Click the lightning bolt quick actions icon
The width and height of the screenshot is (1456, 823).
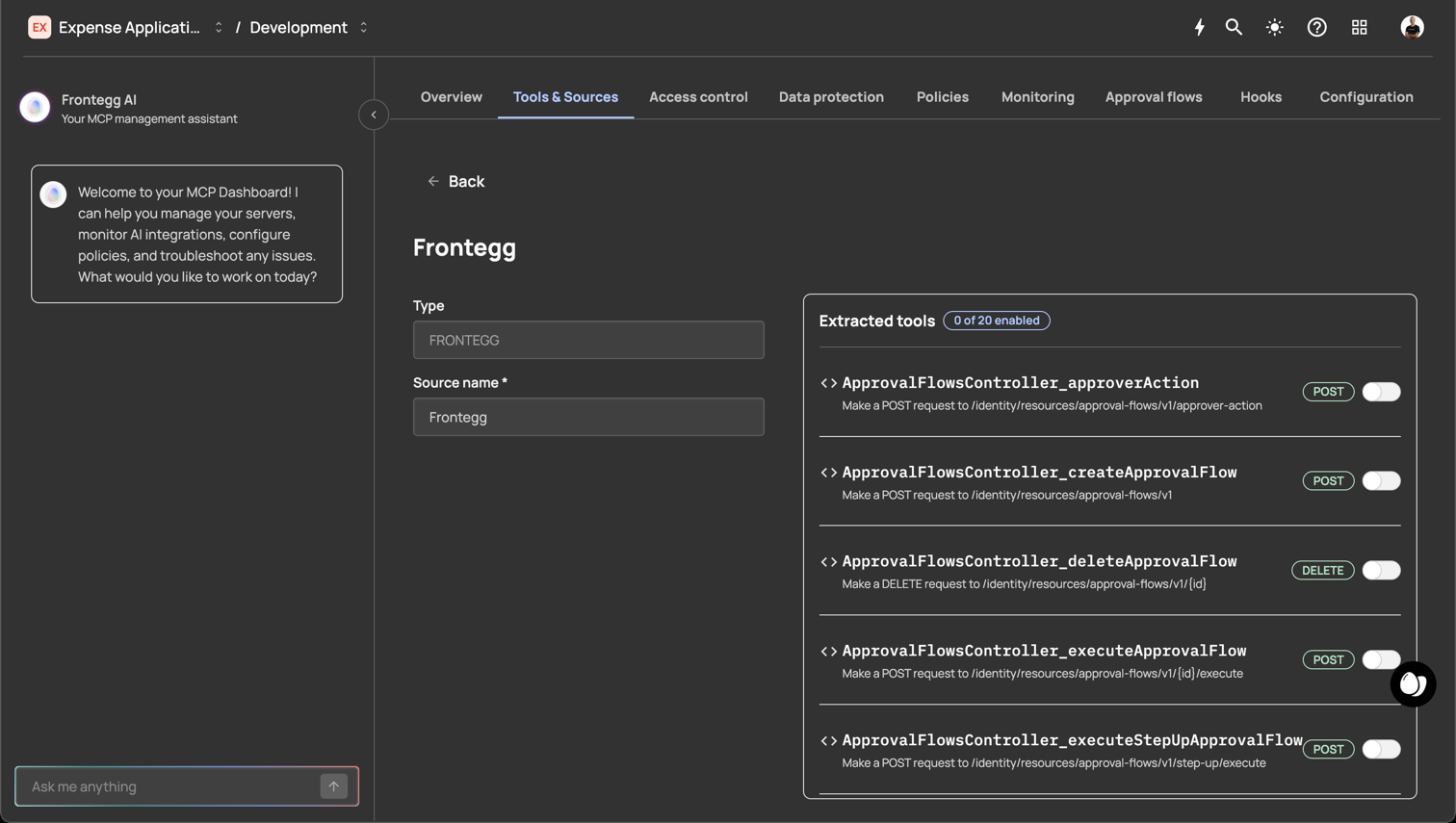pyautogui.click(x=1199, y=28)
